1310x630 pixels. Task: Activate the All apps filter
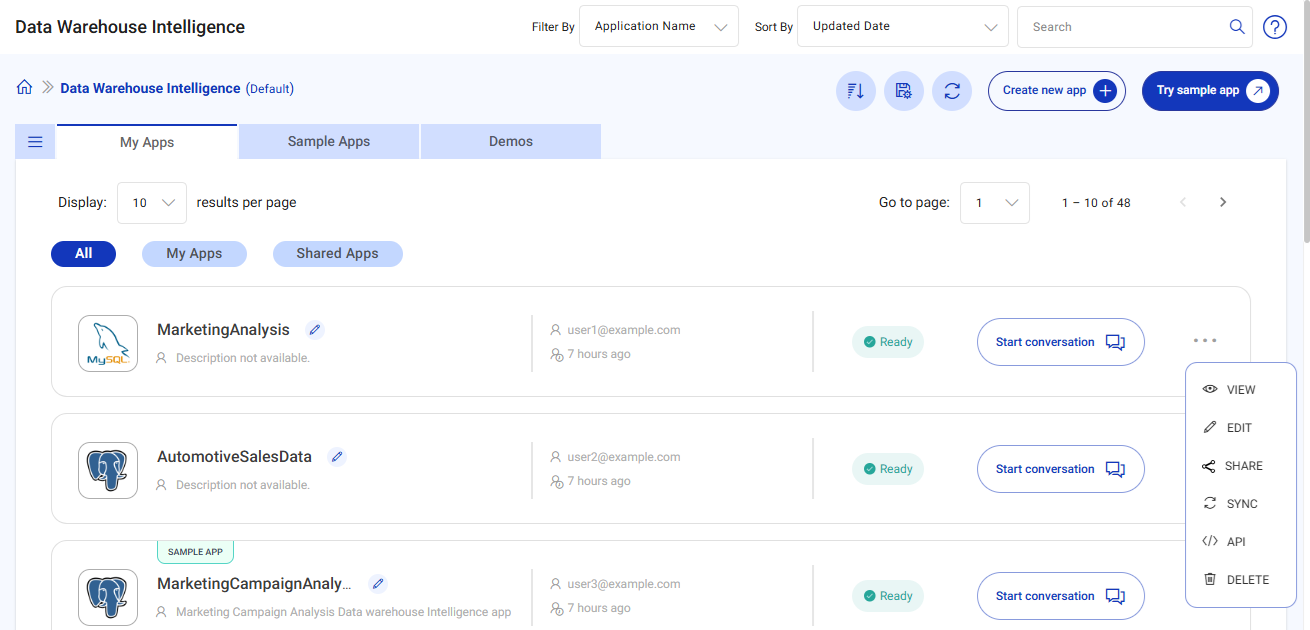click(83, 253)
